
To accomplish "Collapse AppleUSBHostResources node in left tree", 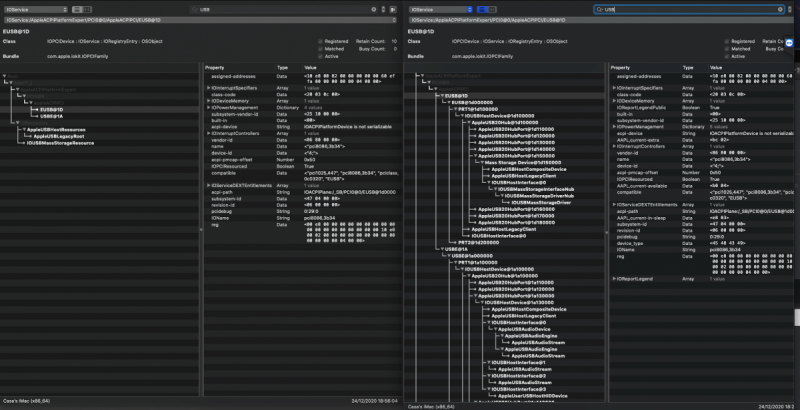I will pyautogui.click(x=24, y=130).
